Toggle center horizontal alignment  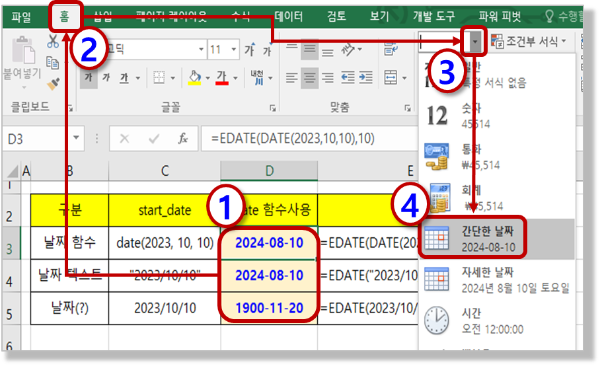click(x=310, y=78)
